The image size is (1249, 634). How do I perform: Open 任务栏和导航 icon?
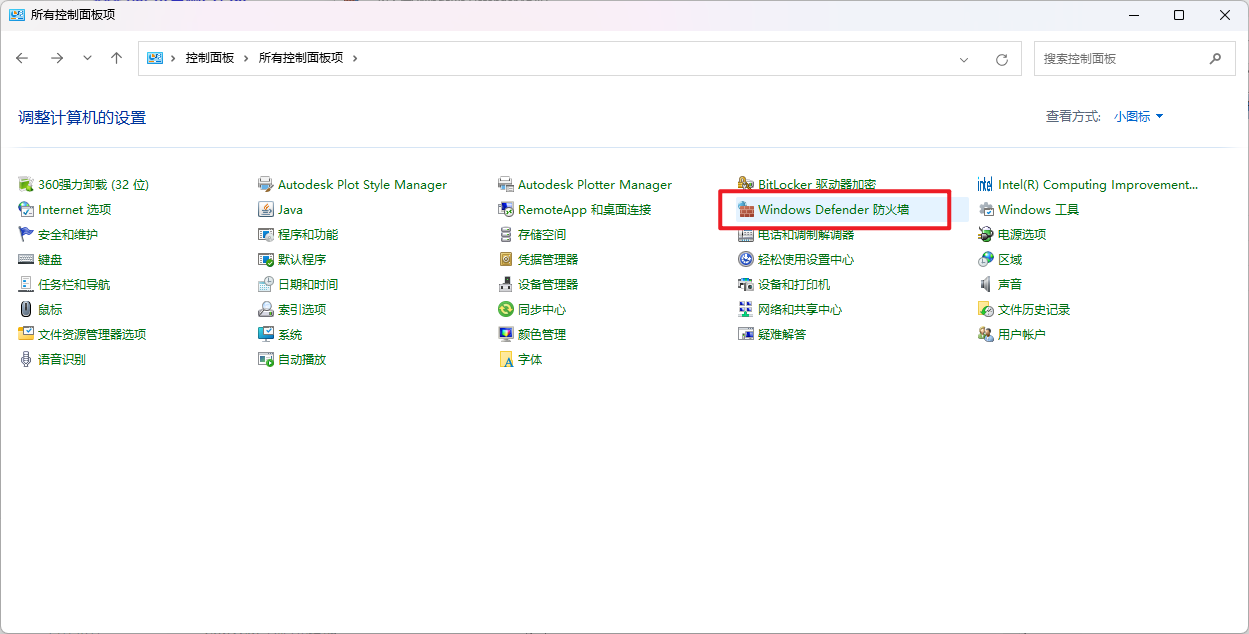pos(26,284)
